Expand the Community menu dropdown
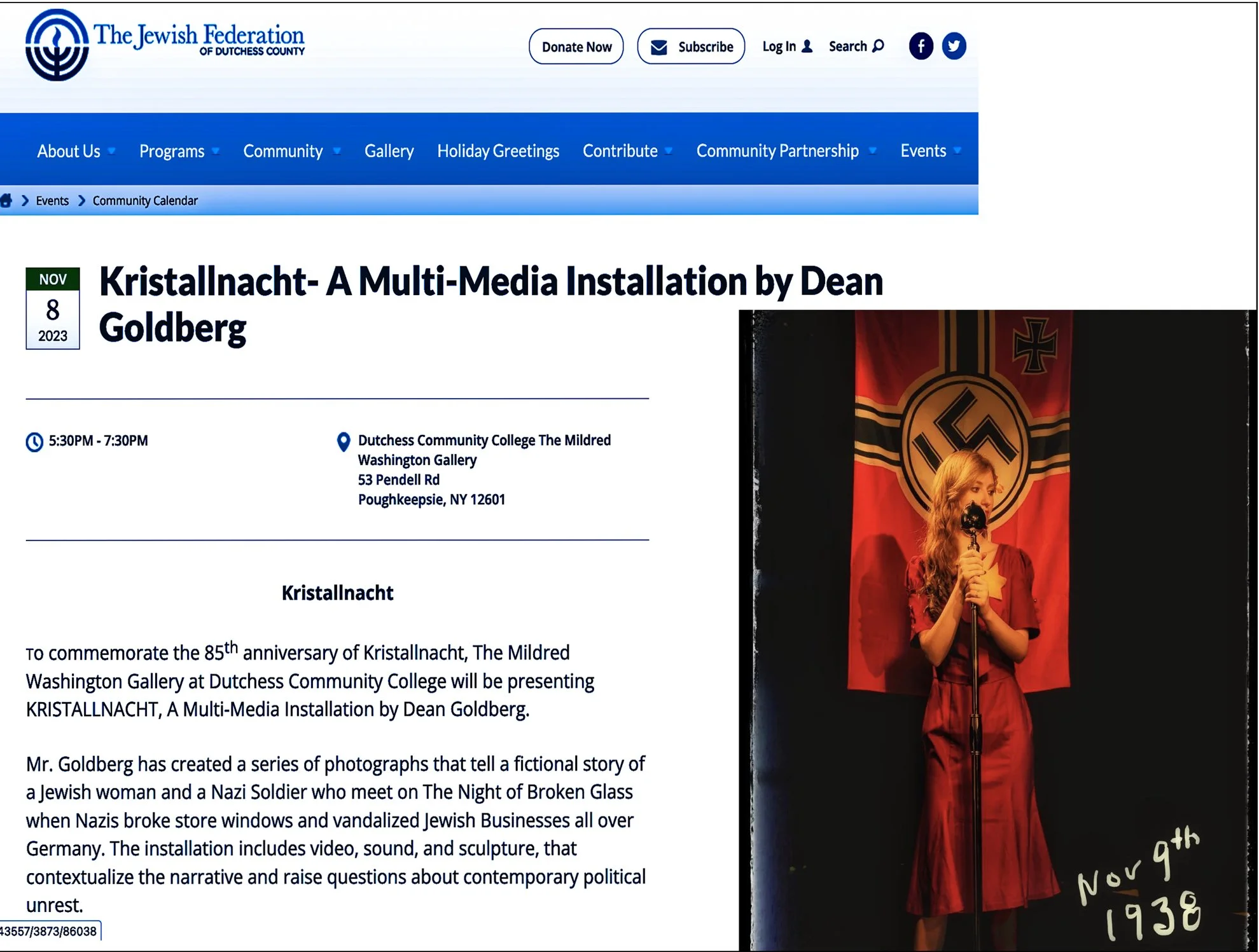Image resolution: width=1259 pixels, height=952 pixels. click(337, 151)
